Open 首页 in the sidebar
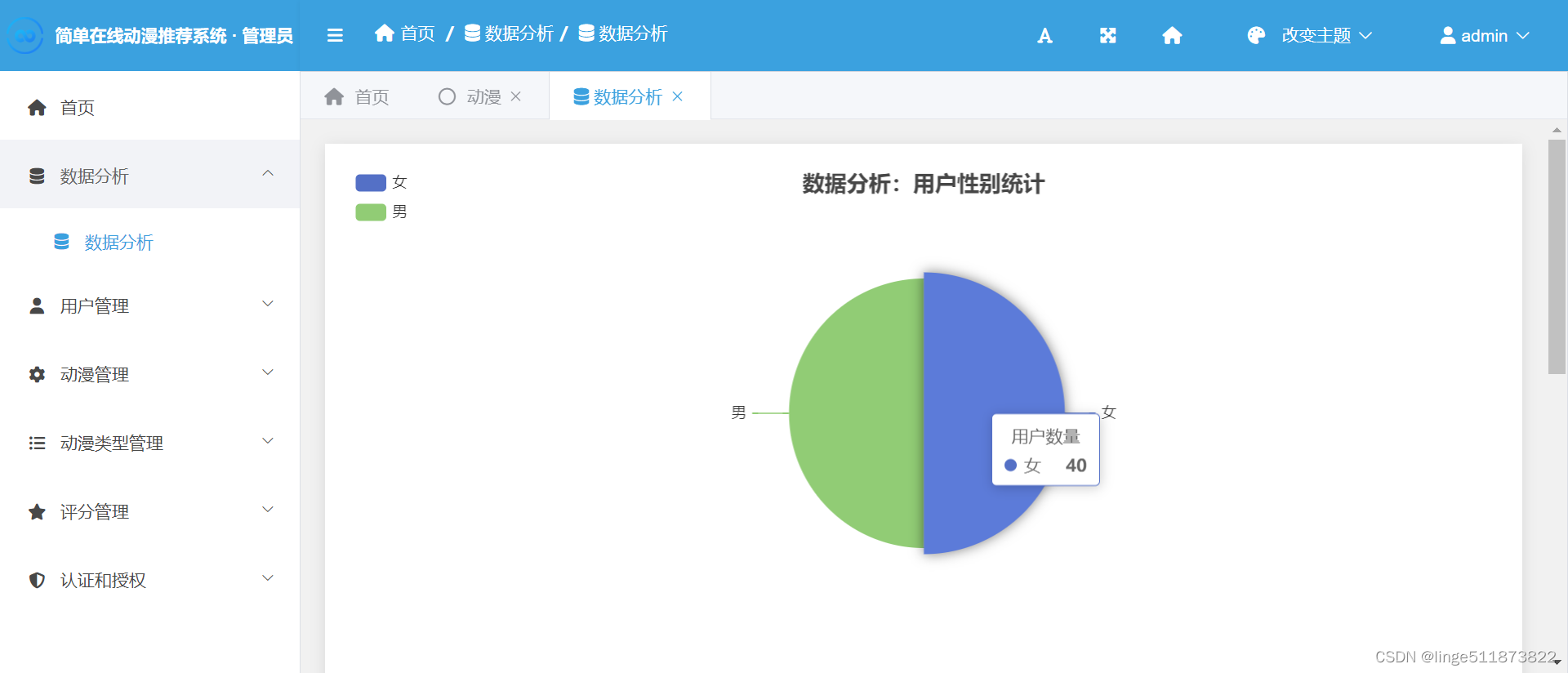Viewport: 1568px width, 673px height. click(x=150, y=107)
